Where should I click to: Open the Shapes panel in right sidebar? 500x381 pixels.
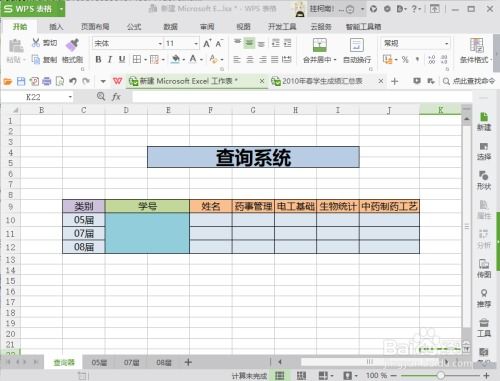click(x=484, y=180)
